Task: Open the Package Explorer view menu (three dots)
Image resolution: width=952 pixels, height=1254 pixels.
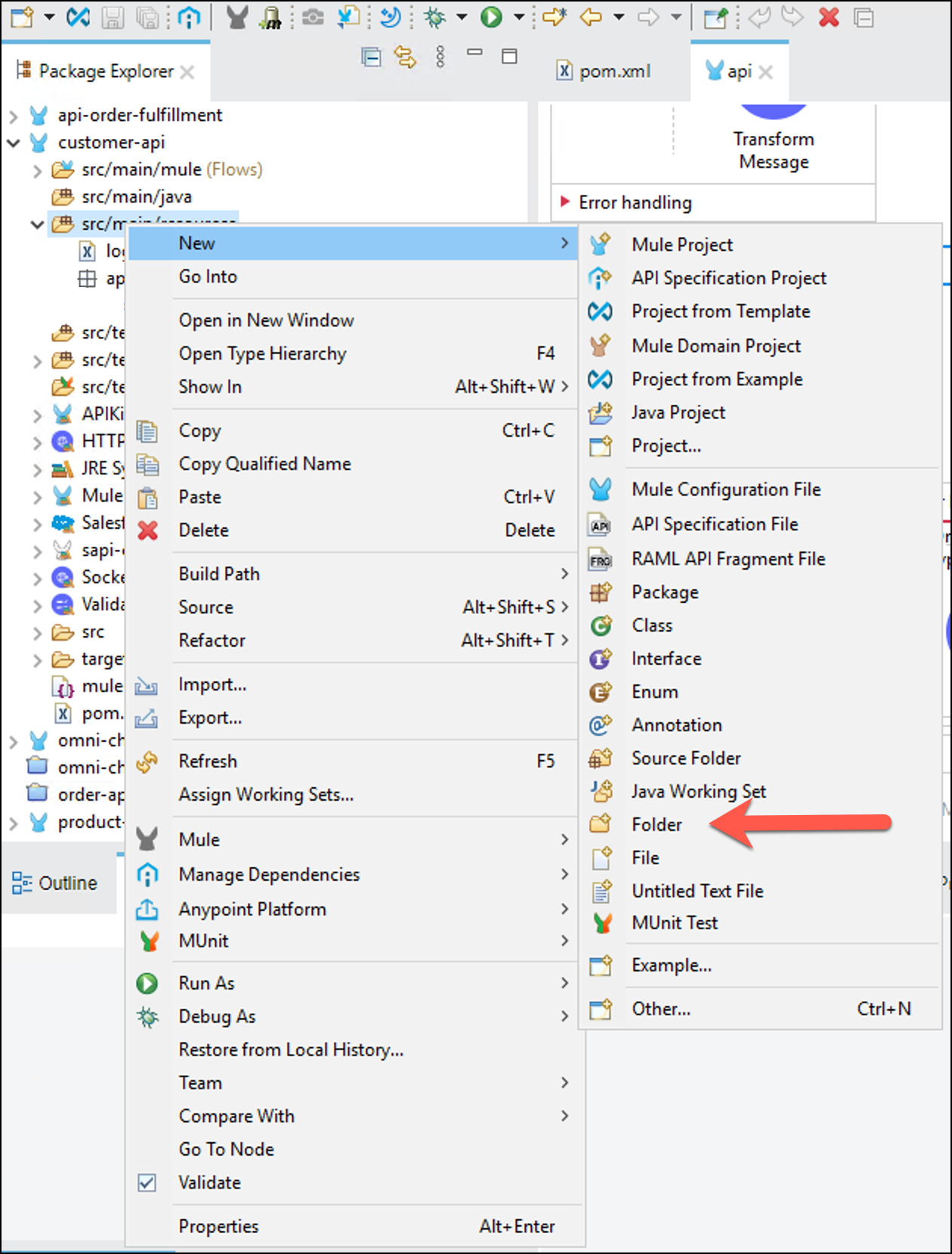Action: 440,57
